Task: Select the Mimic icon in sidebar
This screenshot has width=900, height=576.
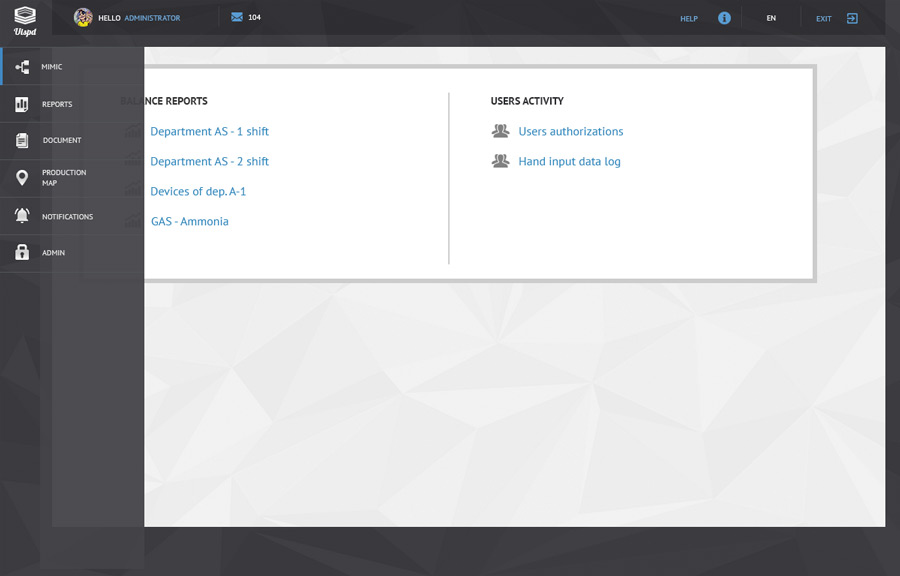Action: tap(21, 66)
